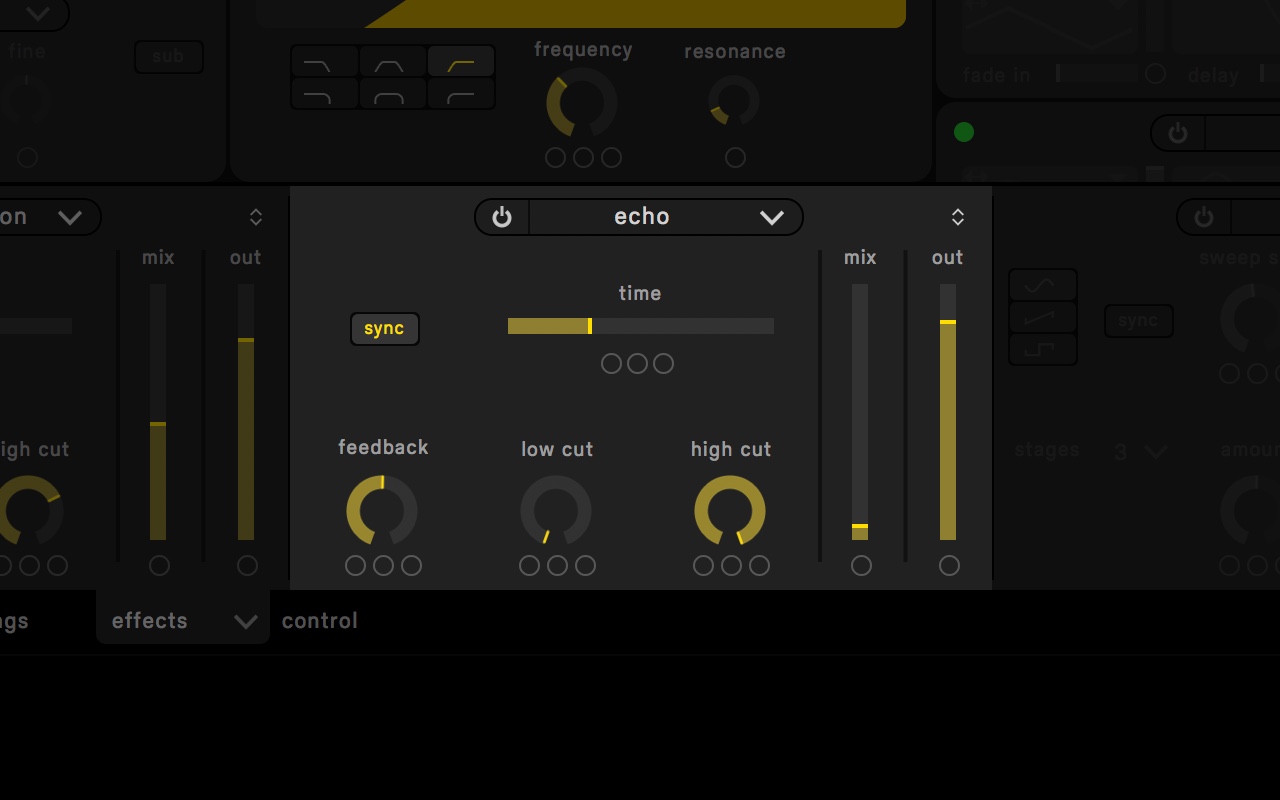Click modulation slot under resonance knob
The image size is (1280, 800).
(735, 158)
